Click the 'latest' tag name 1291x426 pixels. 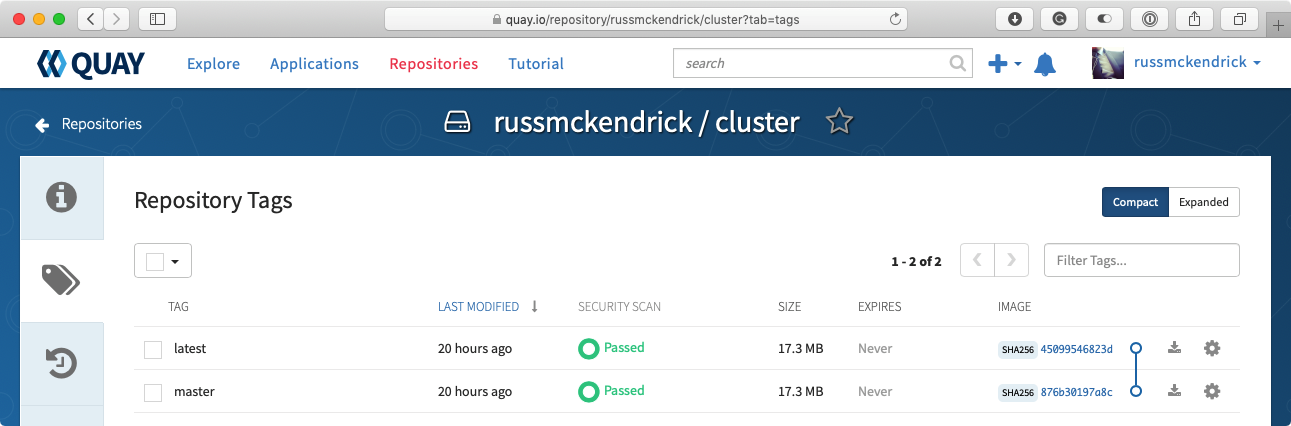point(190,348)
